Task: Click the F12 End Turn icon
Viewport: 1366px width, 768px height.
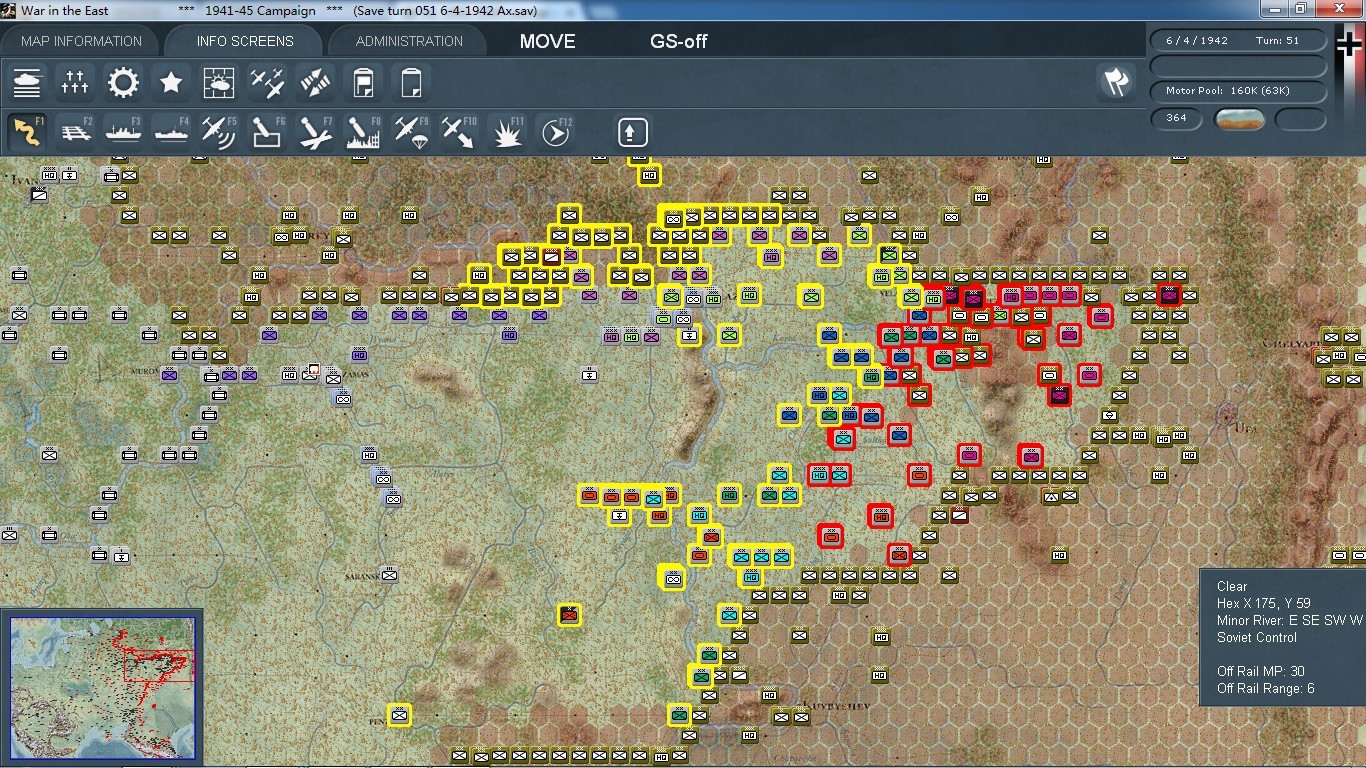Action: [x=555, y=132]
